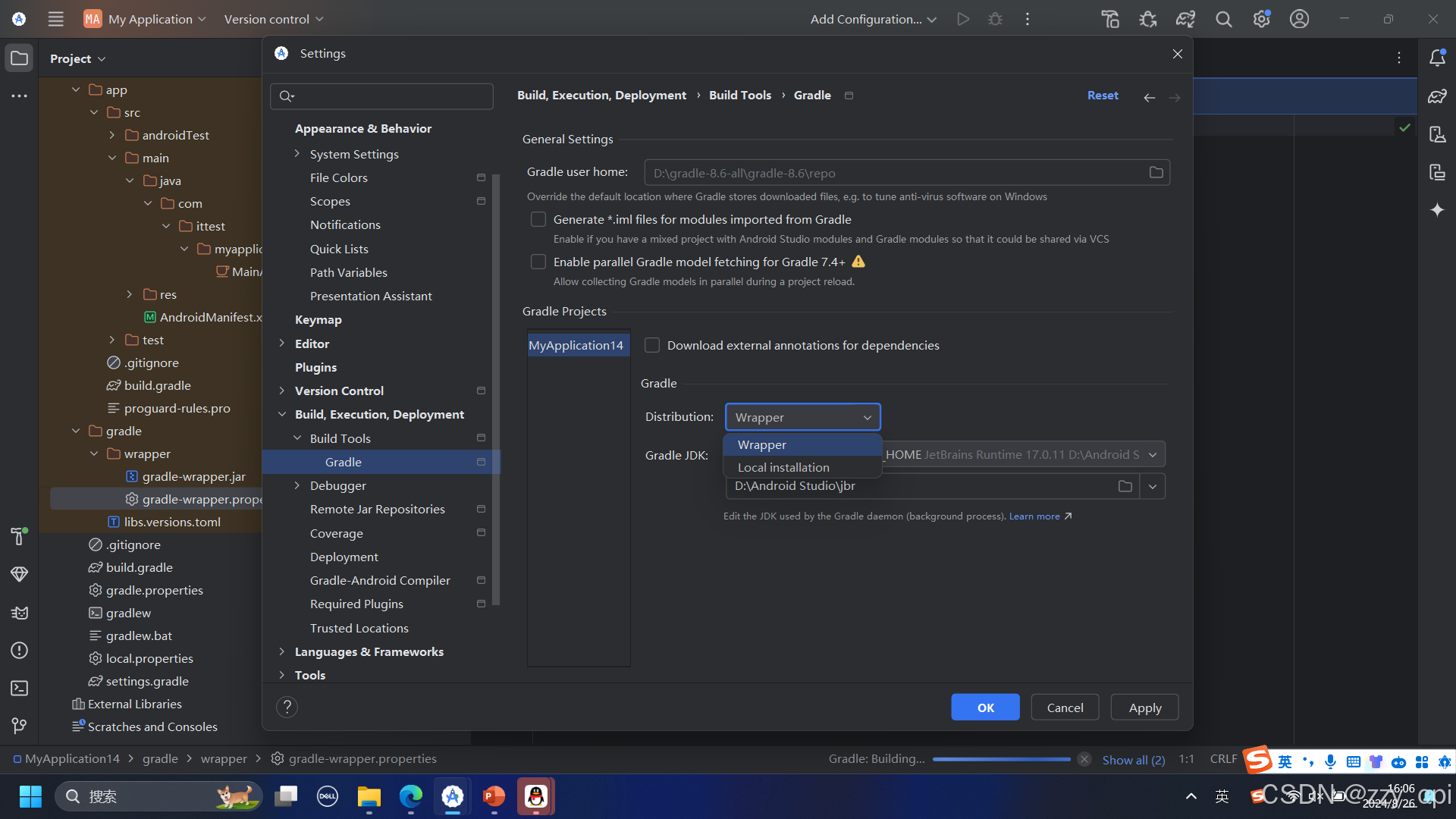Apply the settings changes
The image size is (1456, 819).
(x=1144, y=707)
